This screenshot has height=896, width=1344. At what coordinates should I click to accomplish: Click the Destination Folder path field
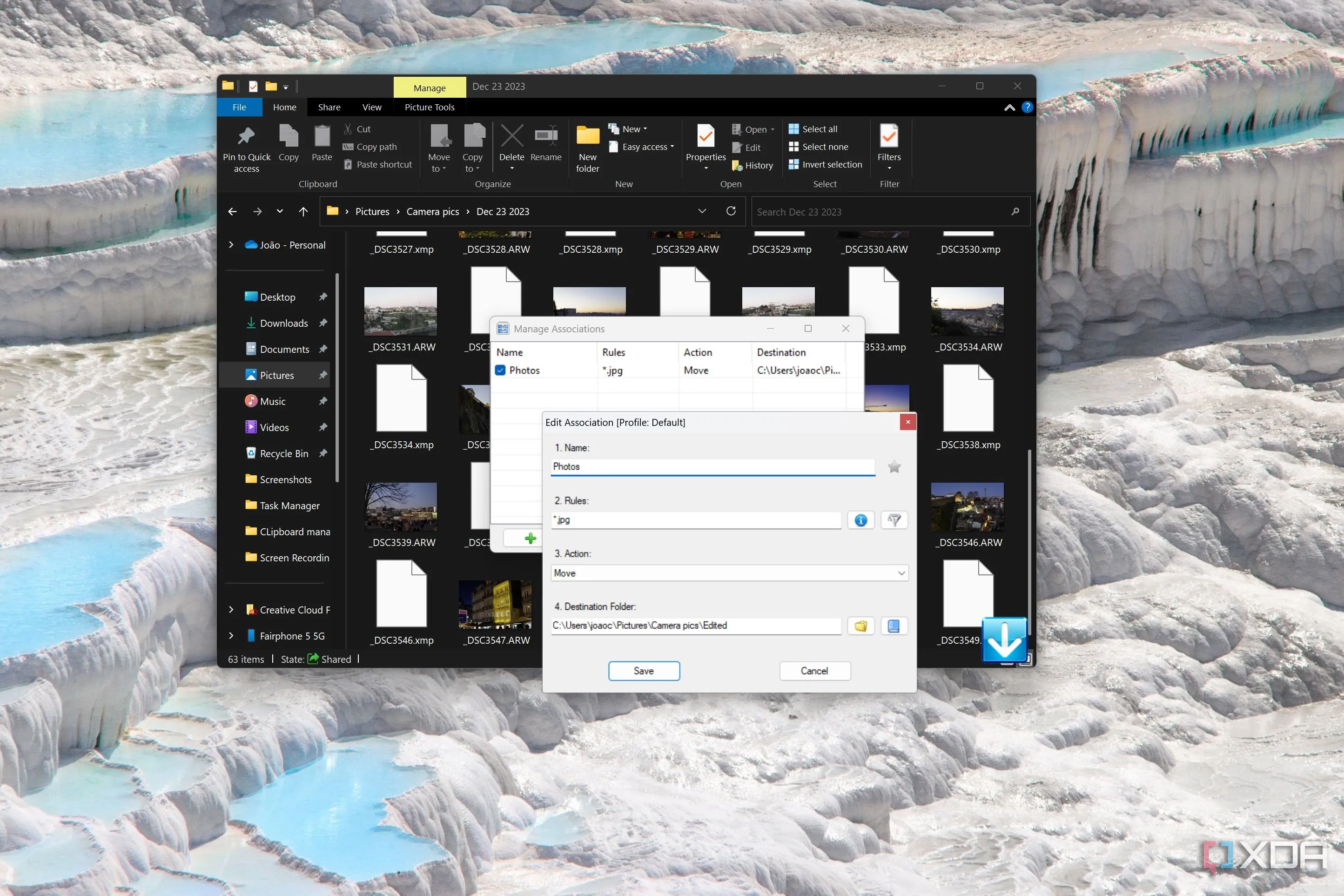[695, 626]
